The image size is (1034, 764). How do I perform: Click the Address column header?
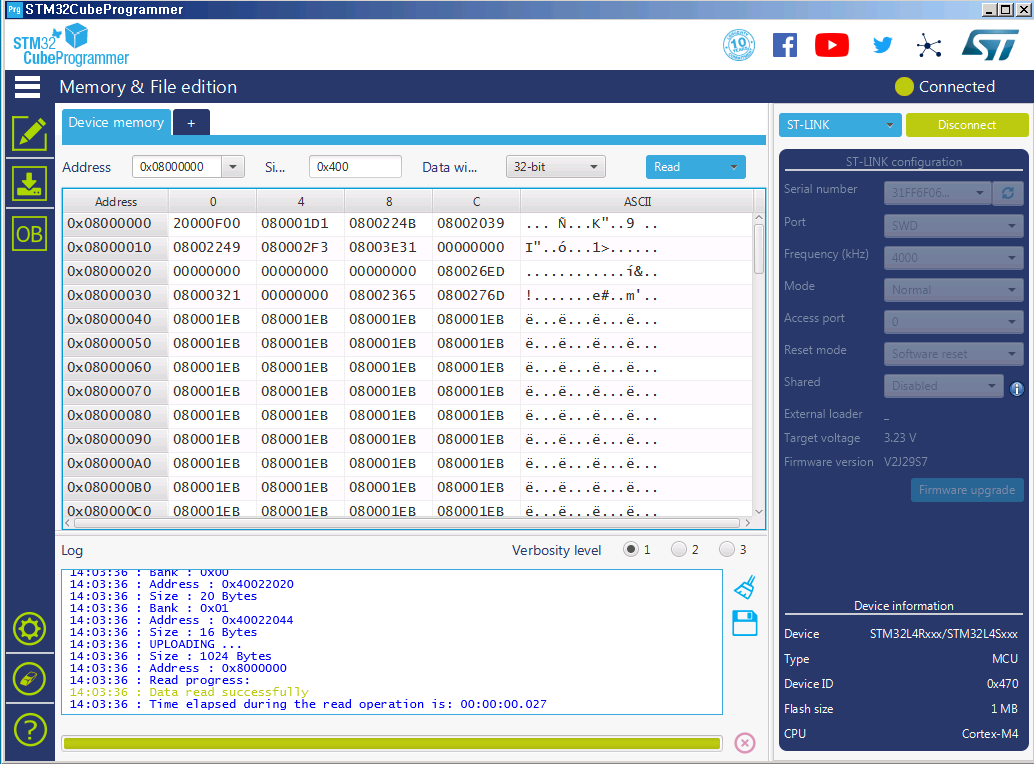point(116,201)
